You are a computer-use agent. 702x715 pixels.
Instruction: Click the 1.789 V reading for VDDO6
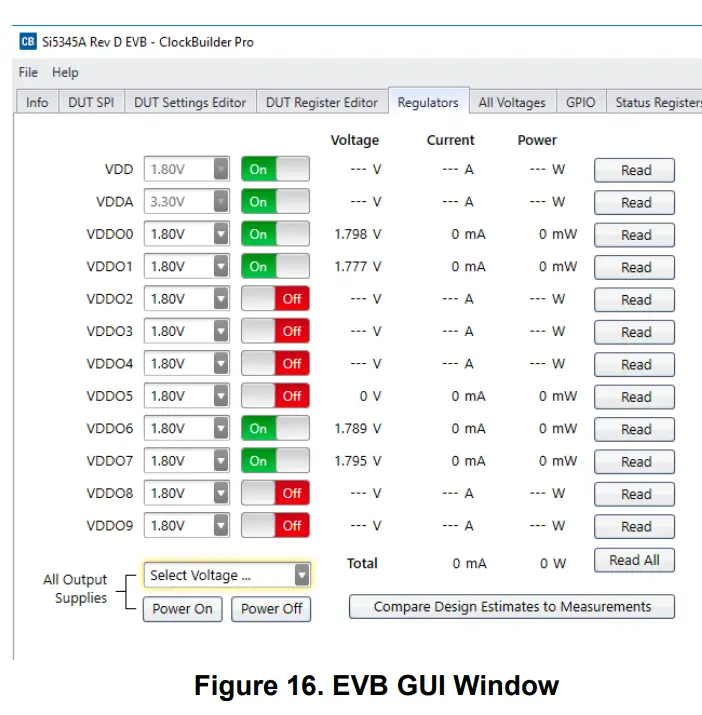point(358,428)
